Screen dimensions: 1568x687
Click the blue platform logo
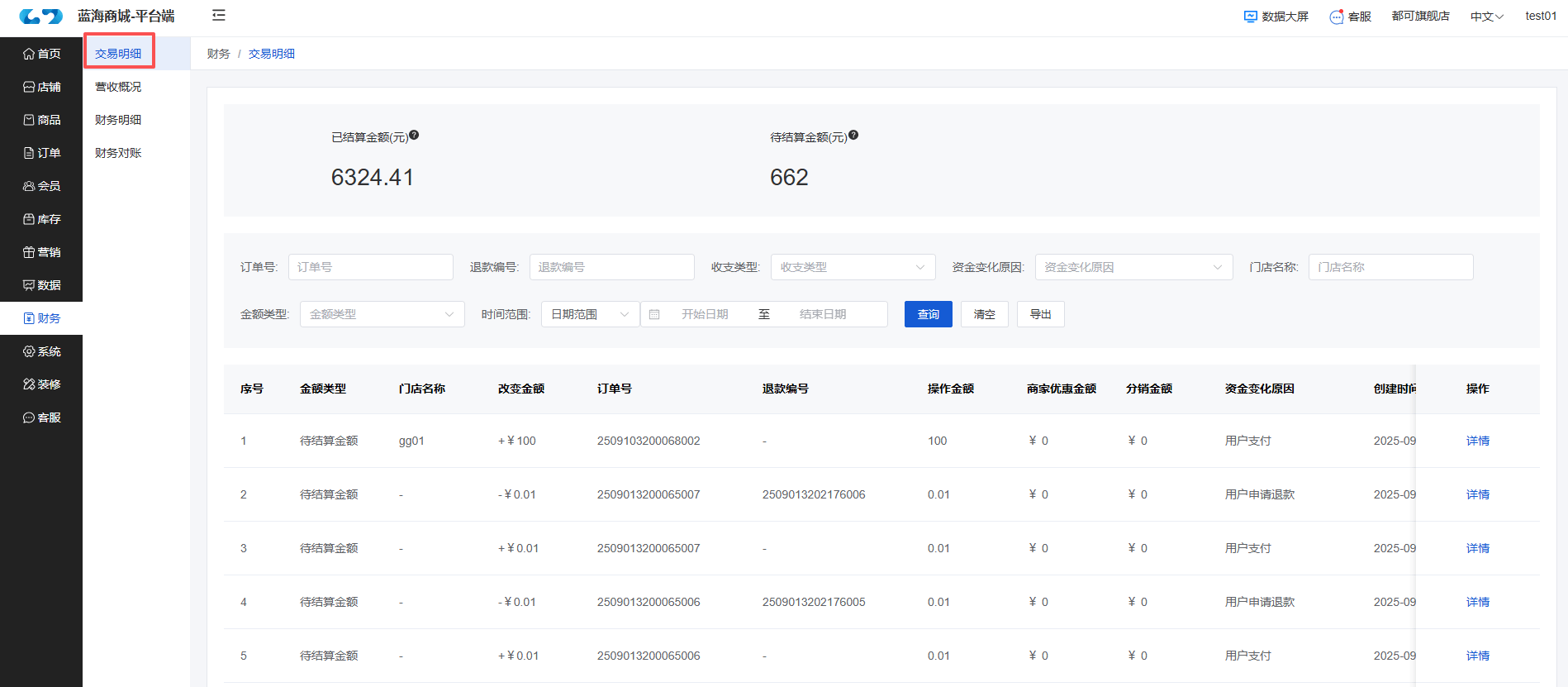41,16
